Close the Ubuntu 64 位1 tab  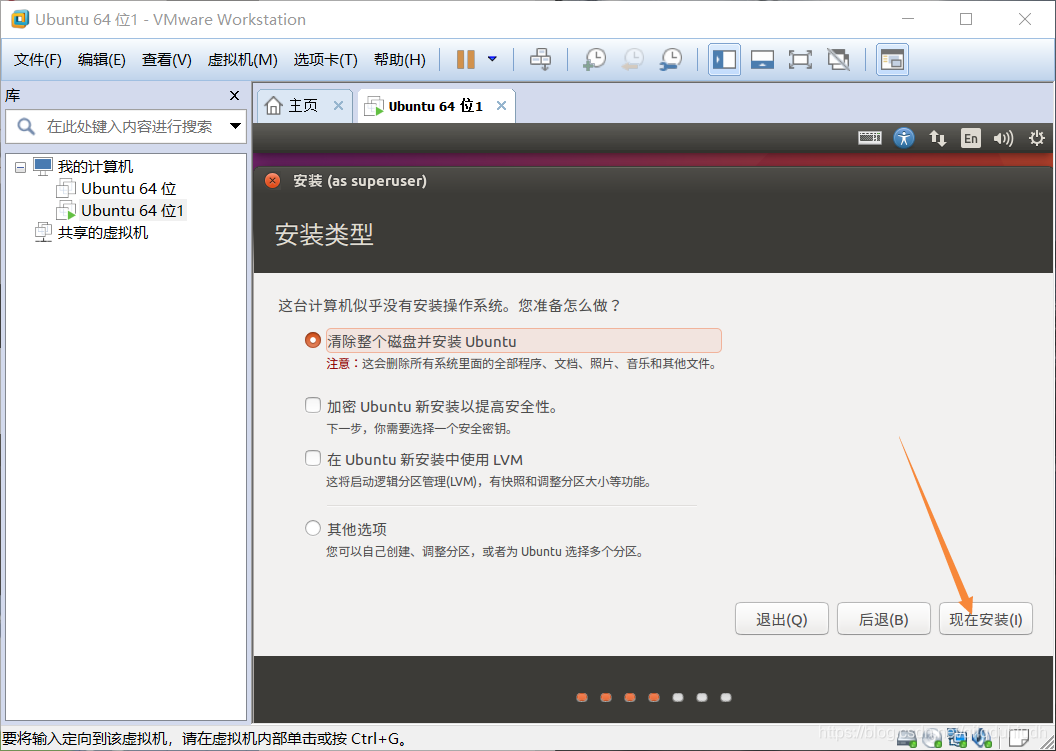501,106
